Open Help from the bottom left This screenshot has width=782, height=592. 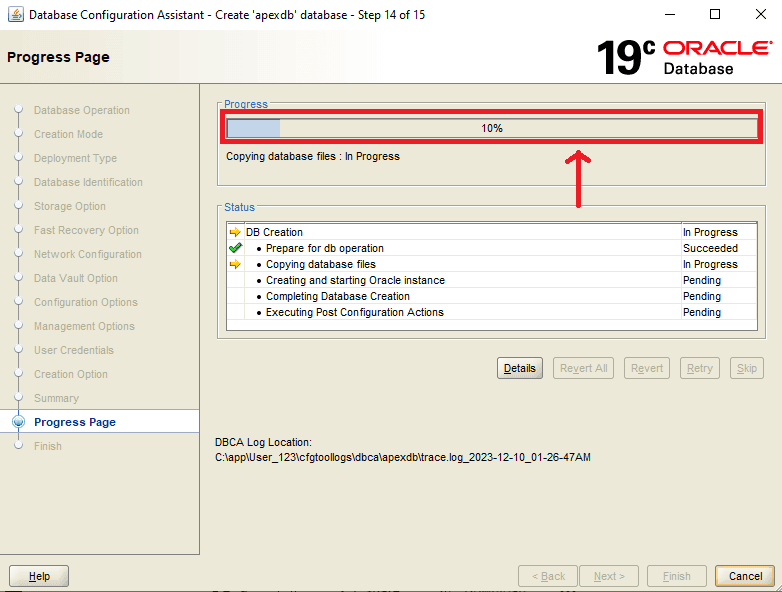coord(39,576)
